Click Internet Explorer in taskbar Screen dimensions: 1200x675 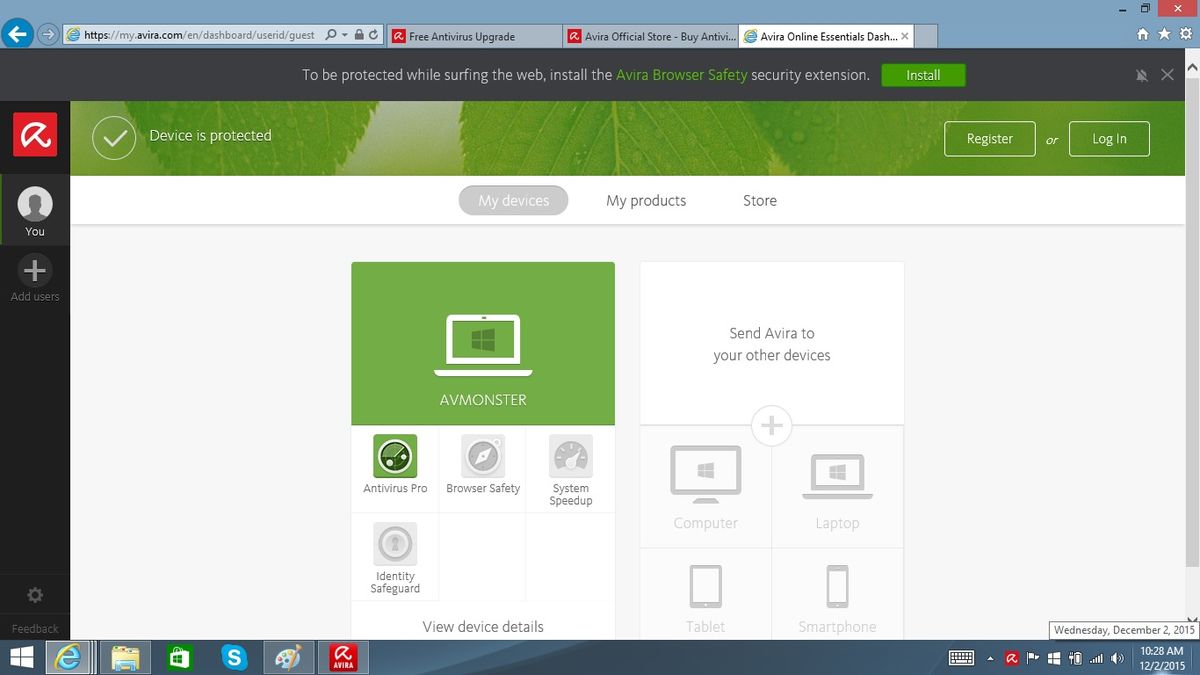click(69, 657)
